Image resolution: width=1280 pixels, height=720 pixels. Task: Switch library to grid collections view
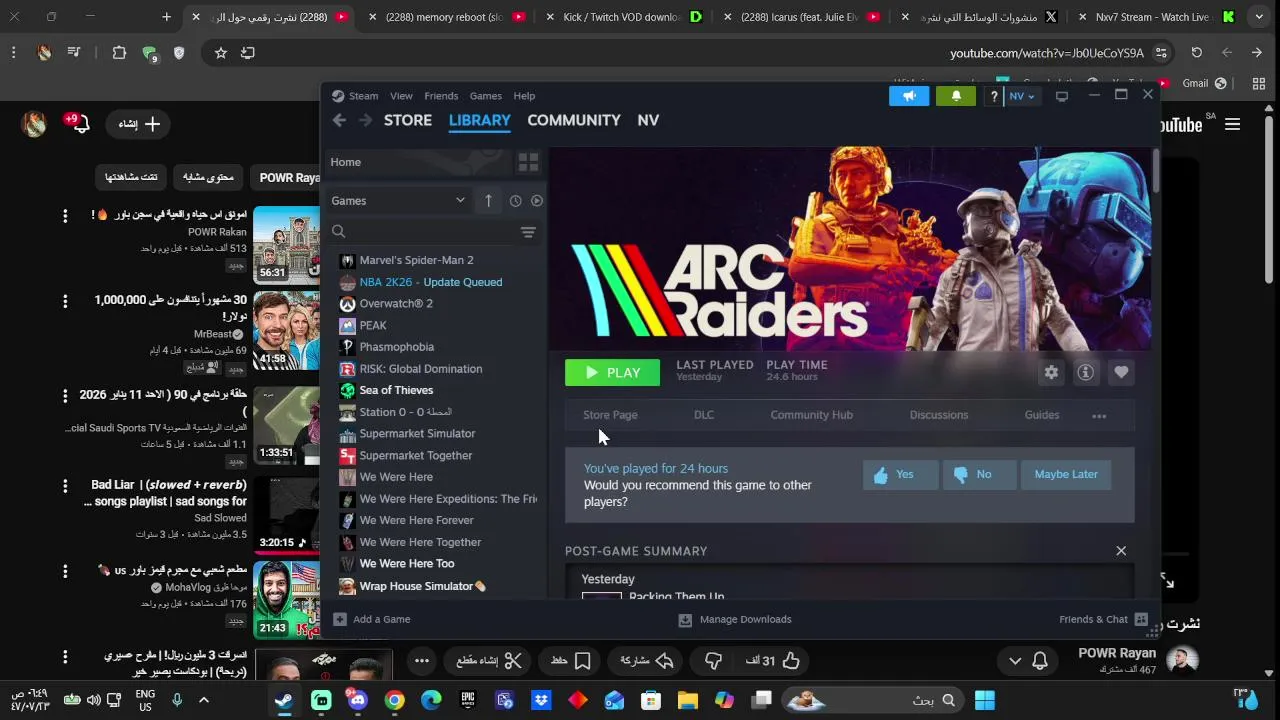tap(528, 162)
